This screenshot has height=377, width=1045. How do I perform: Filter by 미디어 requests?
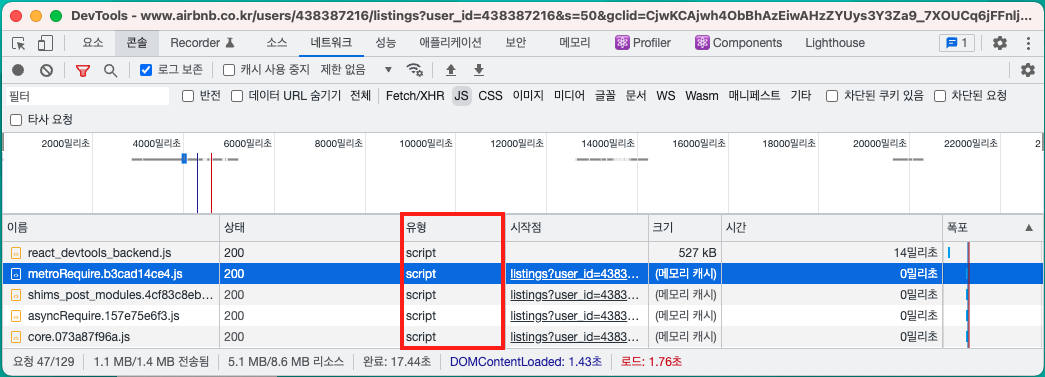tap(569, 96)
